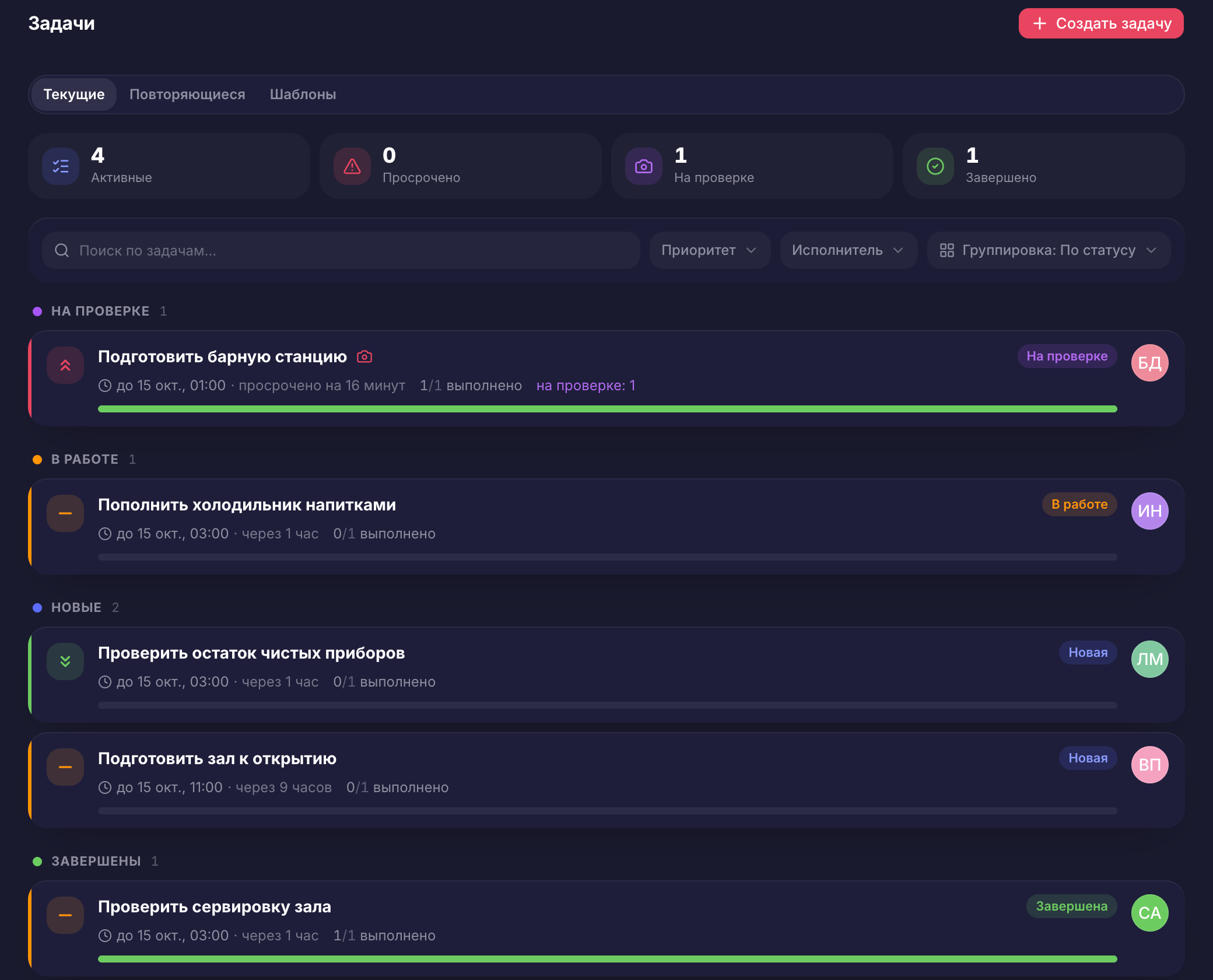Open the СА assignee avatar

[1150, 913]
